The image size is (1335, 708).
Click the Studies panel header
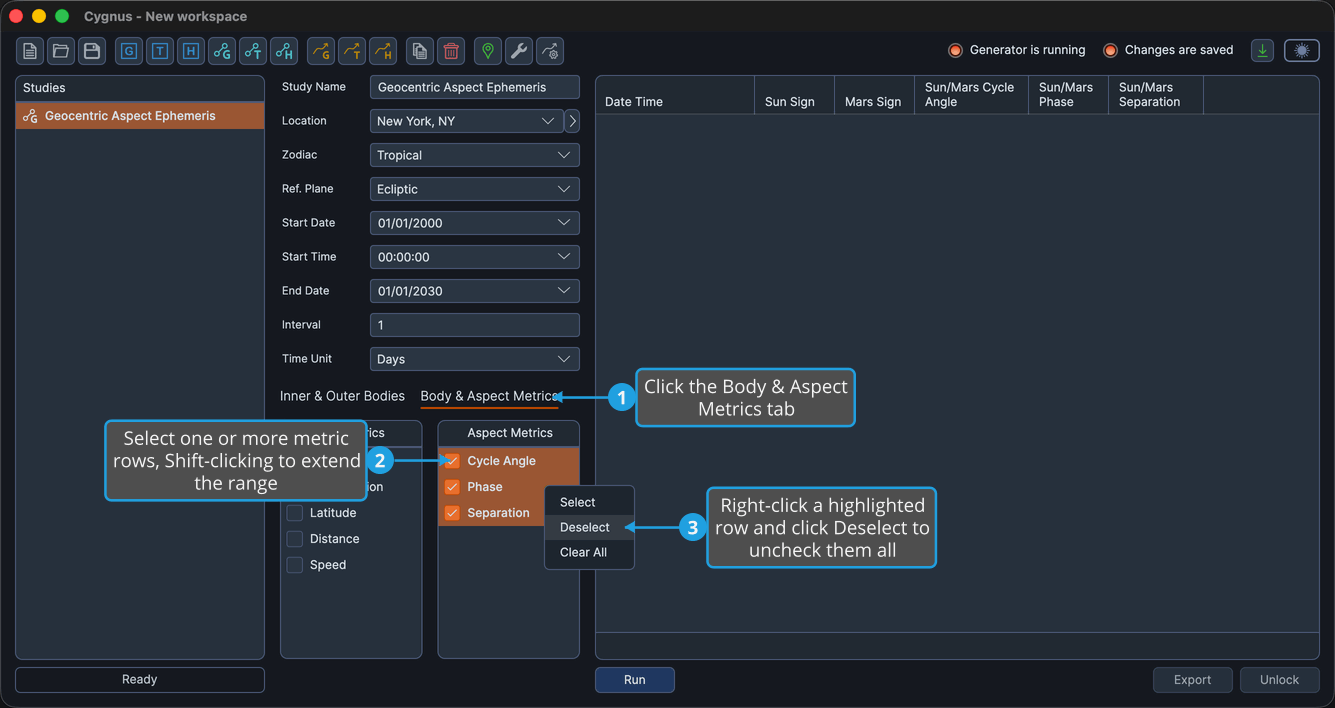(x=140, y=88)
